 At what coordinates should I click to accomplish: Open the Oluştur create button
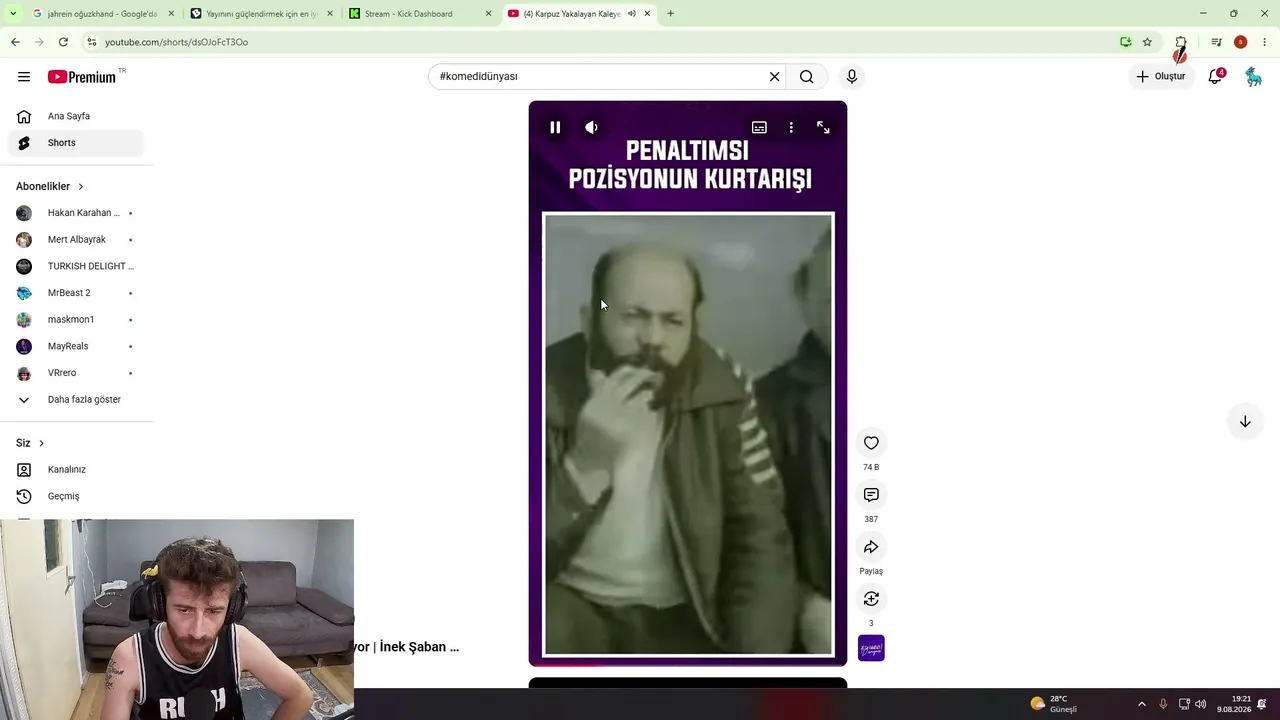click(x=1162, y=76)
